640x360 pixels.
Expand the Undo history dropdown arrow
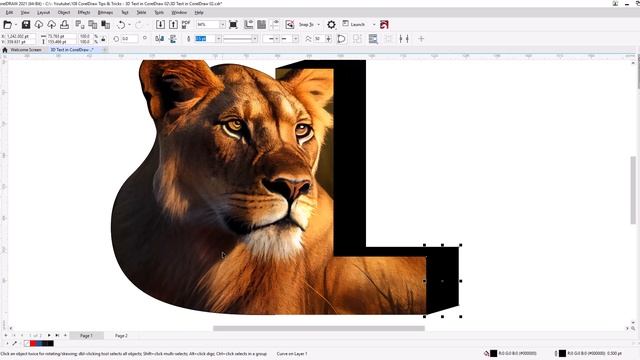(129, 25)
